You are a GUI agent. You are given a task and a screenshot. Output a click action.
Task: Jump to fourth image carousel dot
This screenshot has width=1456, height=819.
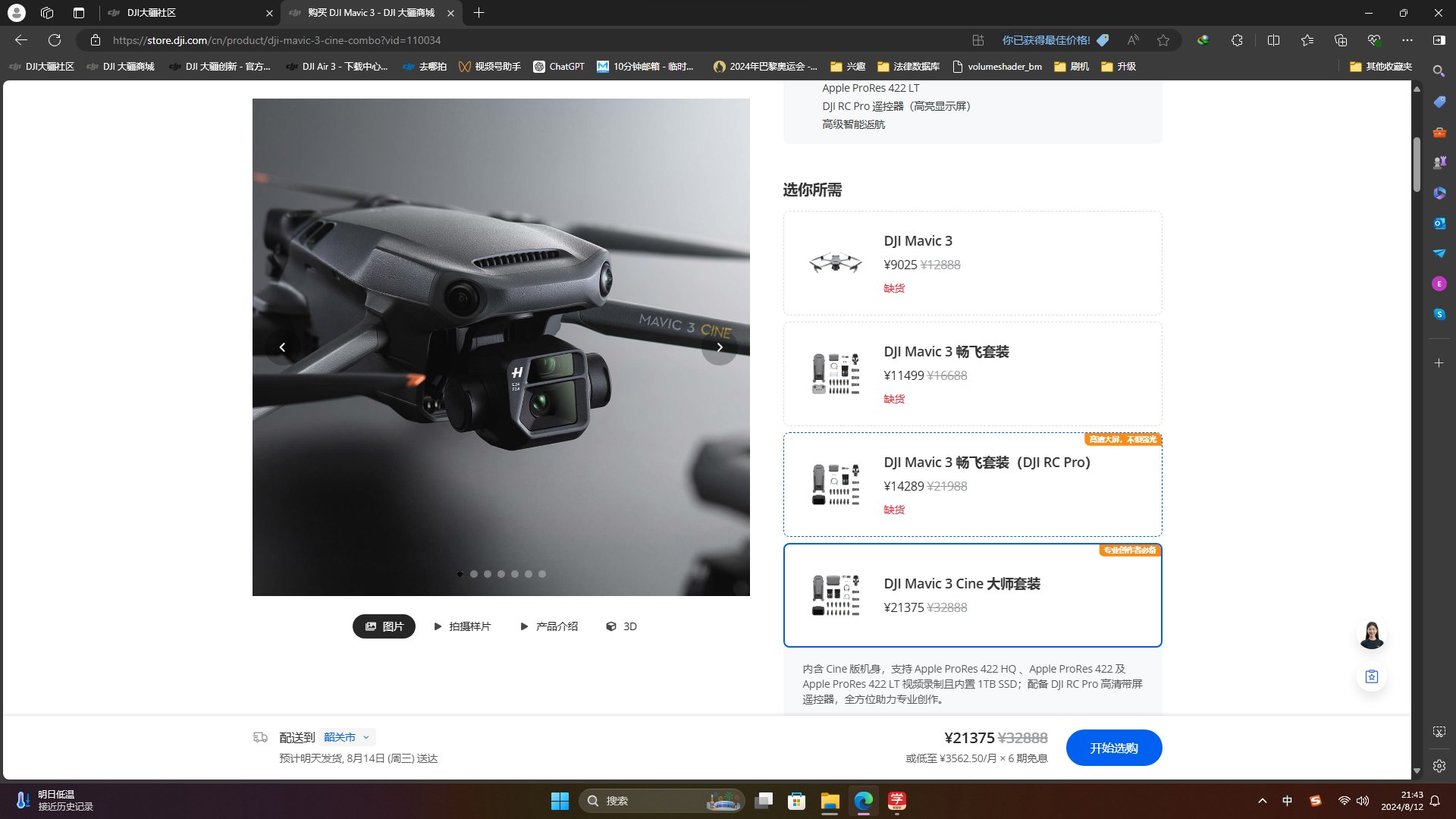[x=501, y=574]
